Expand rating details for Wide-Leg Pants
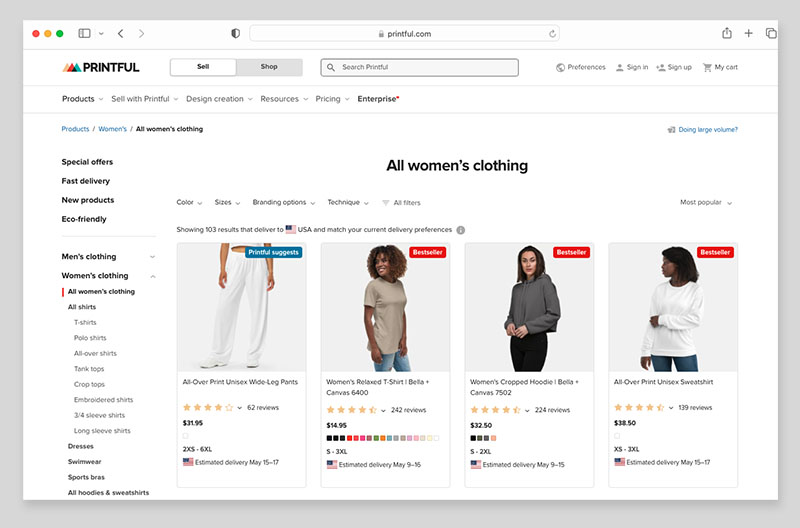 tap(239, 408)
